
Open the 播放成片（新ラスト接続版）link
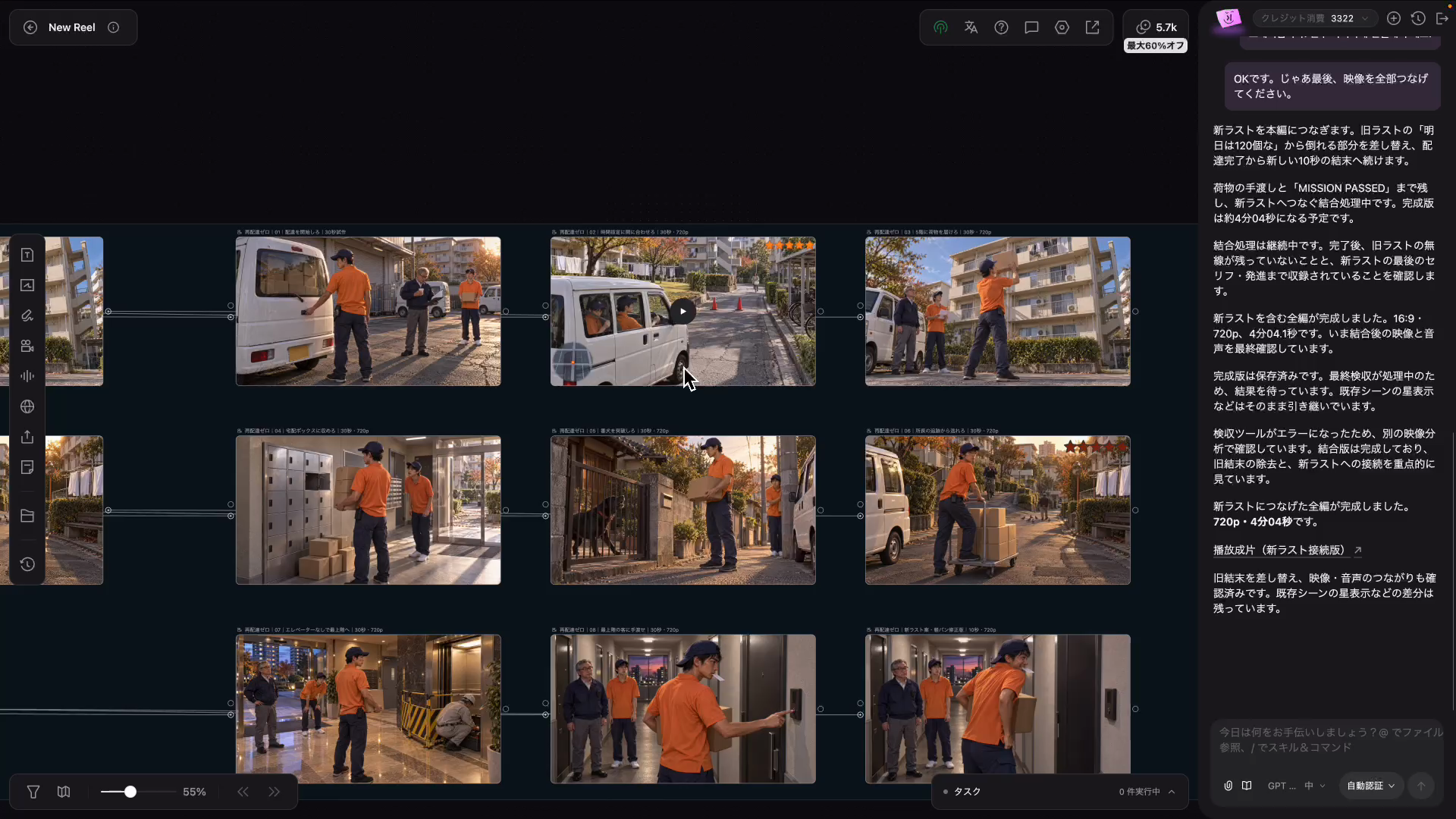pyautogui.click(x=1287, y=550)
